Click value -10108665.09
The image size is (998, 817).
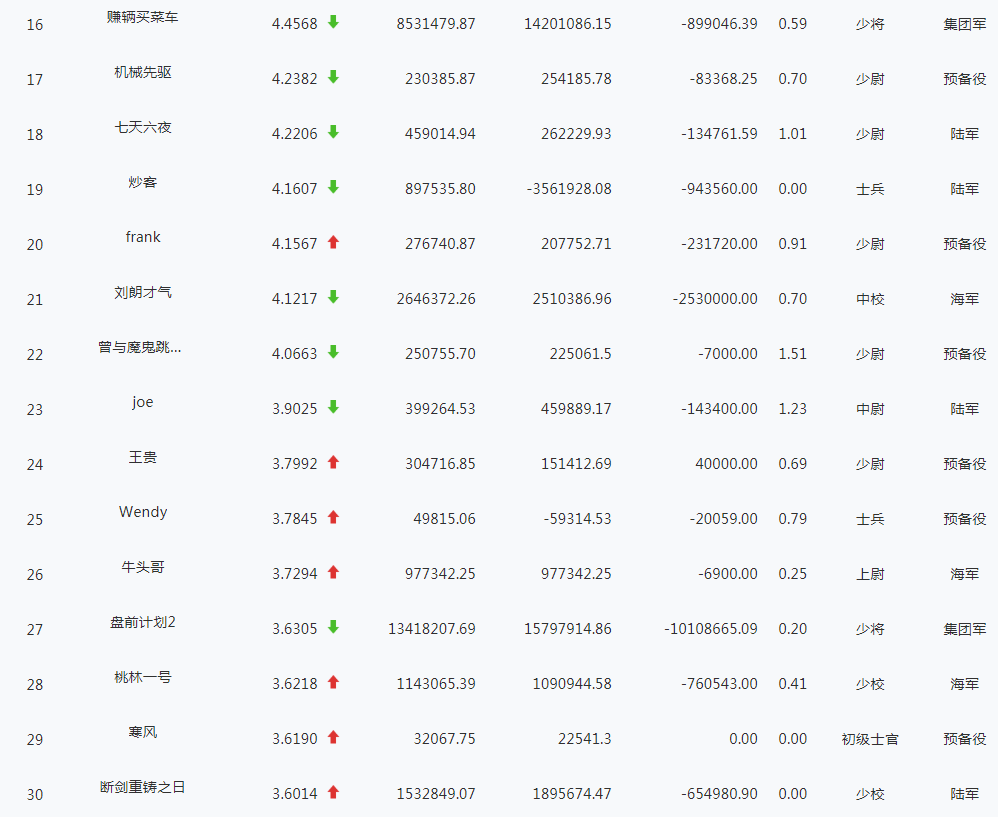(x=711, y=629)
